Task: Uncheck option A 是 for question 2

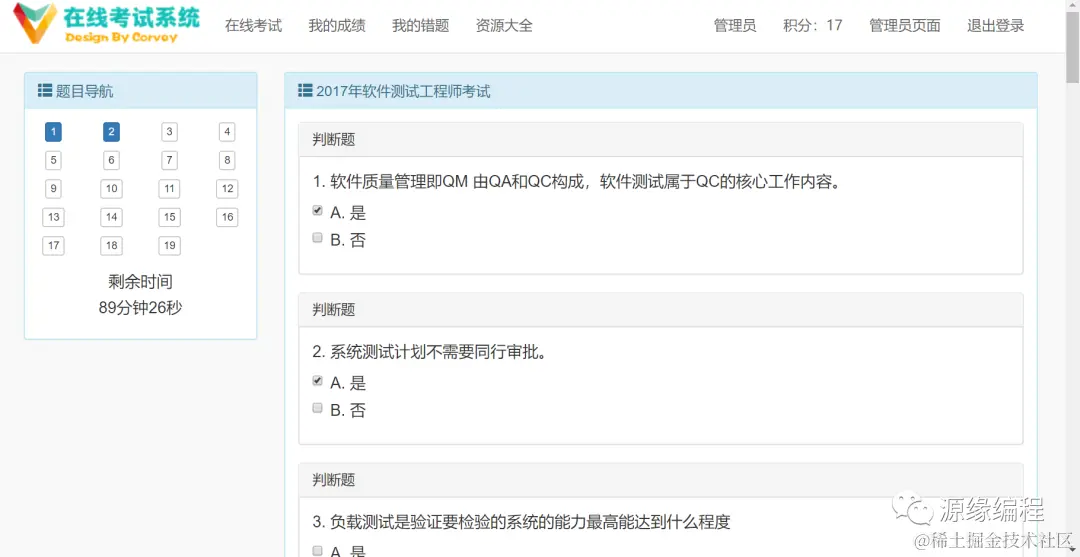Action: coord(318,381)
